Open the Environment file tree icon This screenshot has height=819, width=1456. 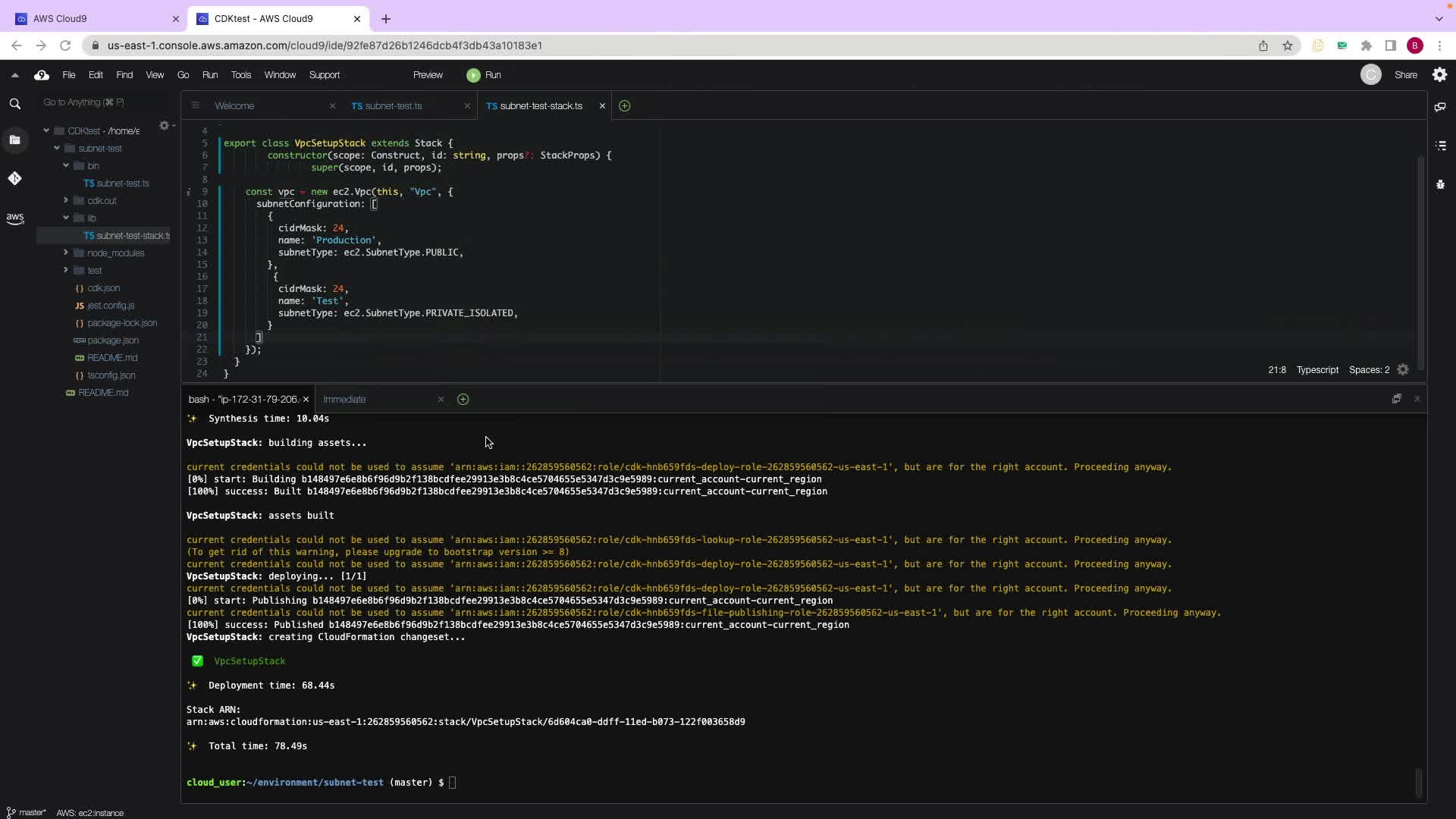(x=14, y=140)
